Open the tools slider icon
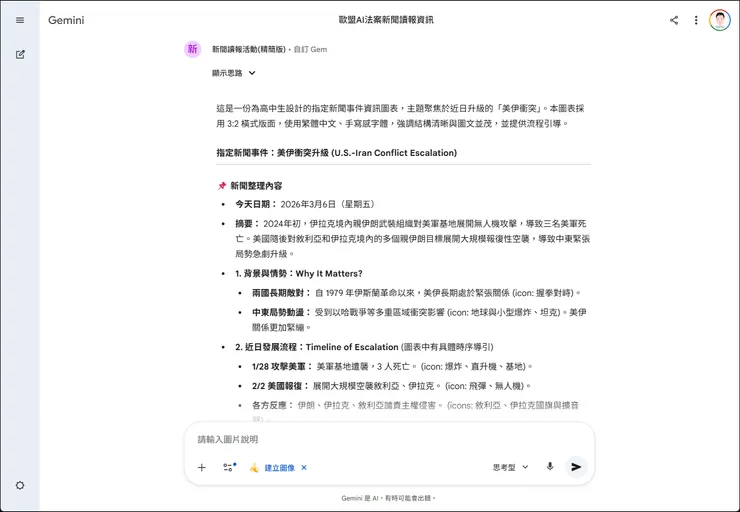The image size is (740, 512). click(229, 467)
